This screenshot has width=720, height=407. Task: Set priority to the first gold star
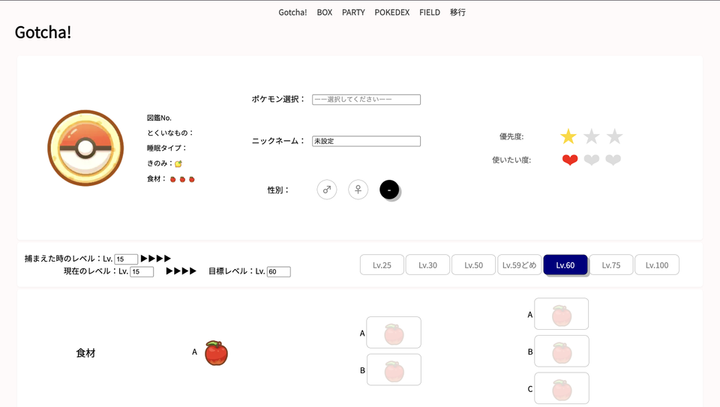(568, 136)
